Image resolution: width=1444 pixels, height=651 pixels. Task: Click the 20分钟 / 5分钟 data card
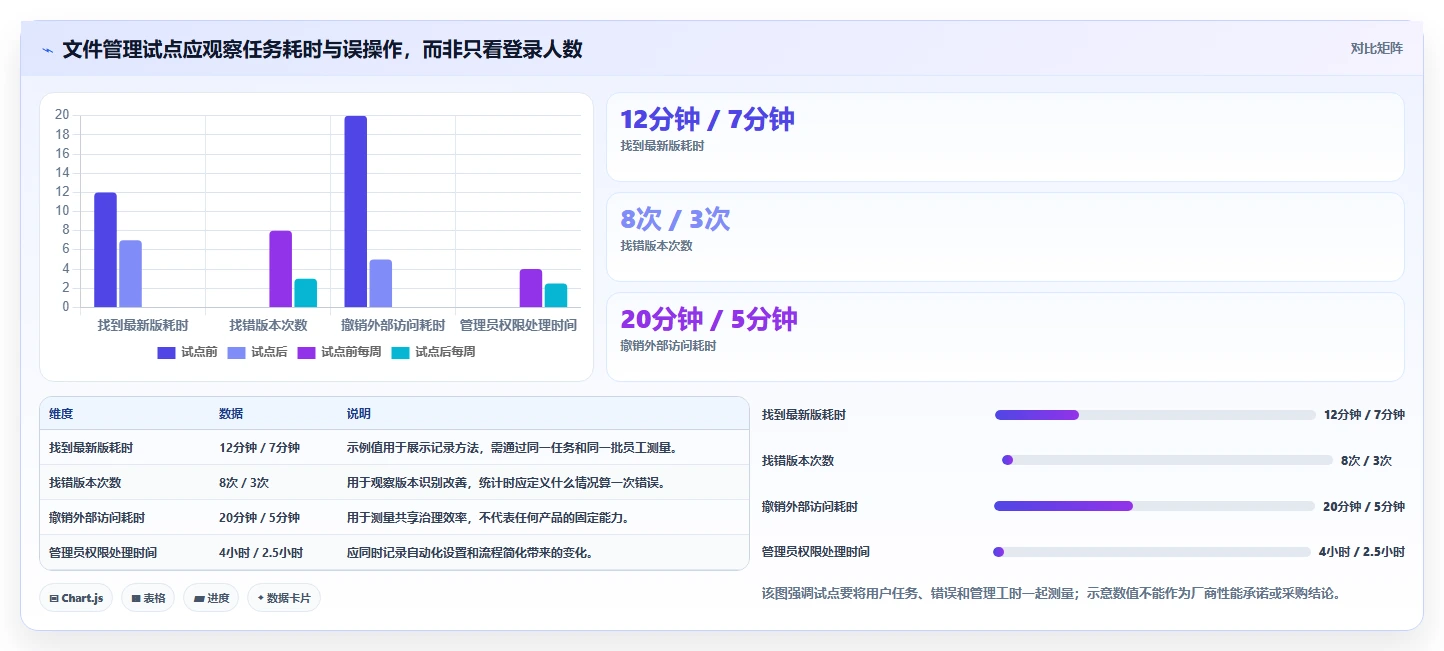1005,337
